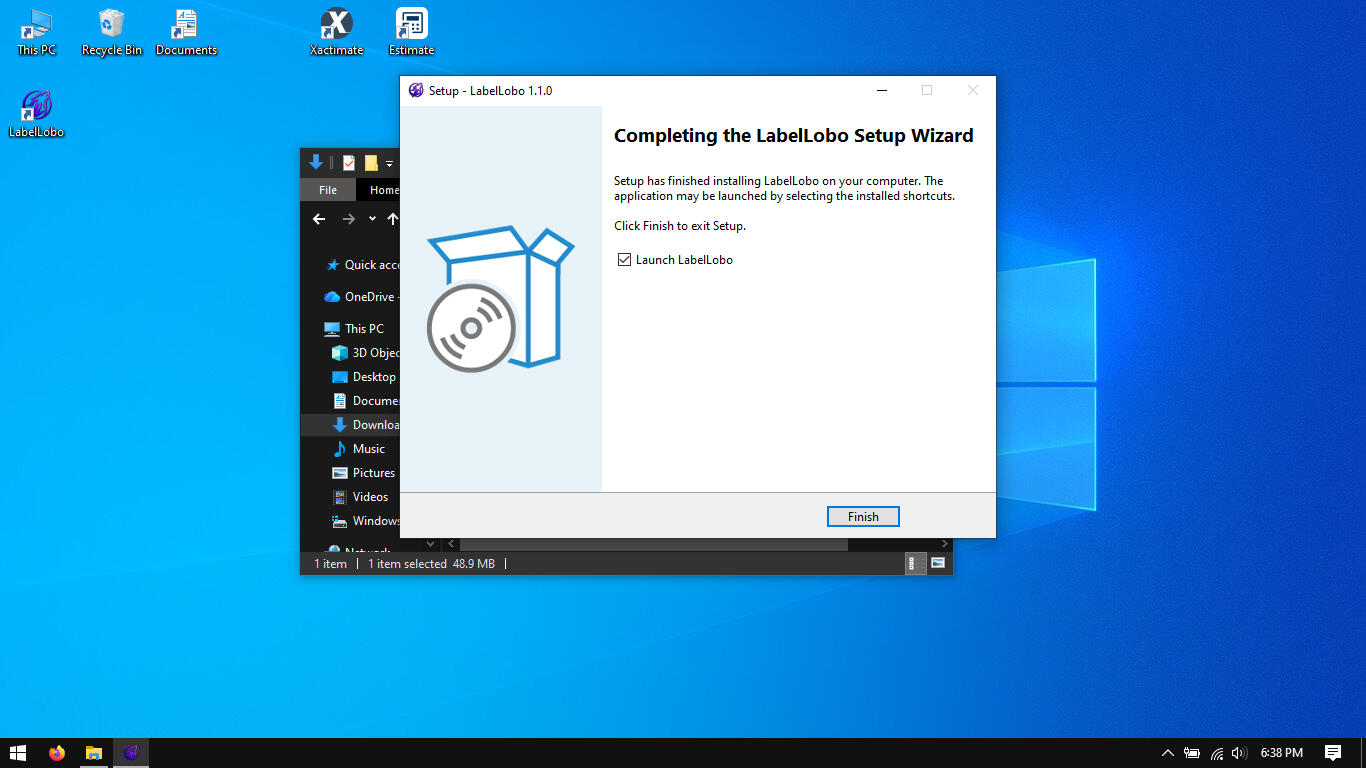Open File Explorer from the taskbar
Viewport: 1366px width, 768px height.
[x=93, y=753]
